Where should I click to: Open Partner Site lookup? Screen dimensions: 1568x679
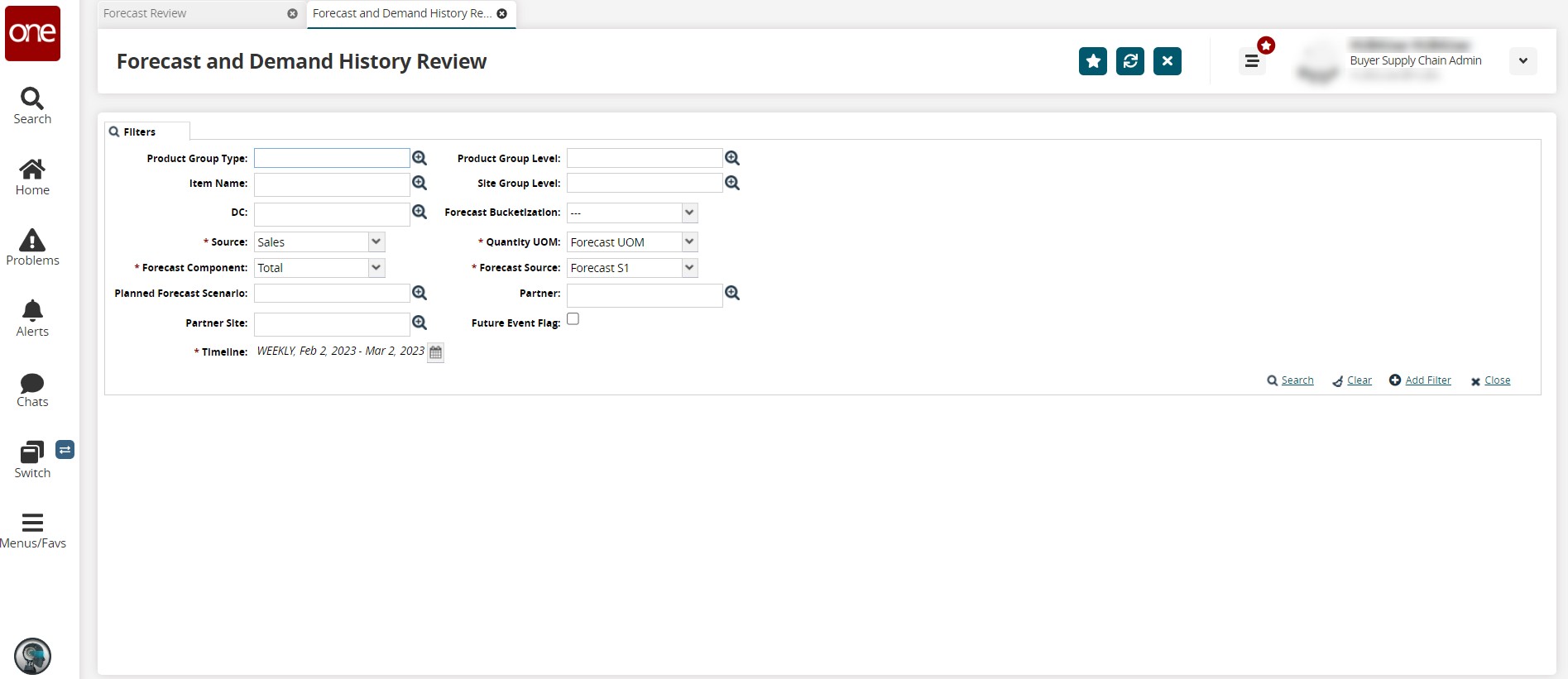pyautogui.click(x=420, y=323)
